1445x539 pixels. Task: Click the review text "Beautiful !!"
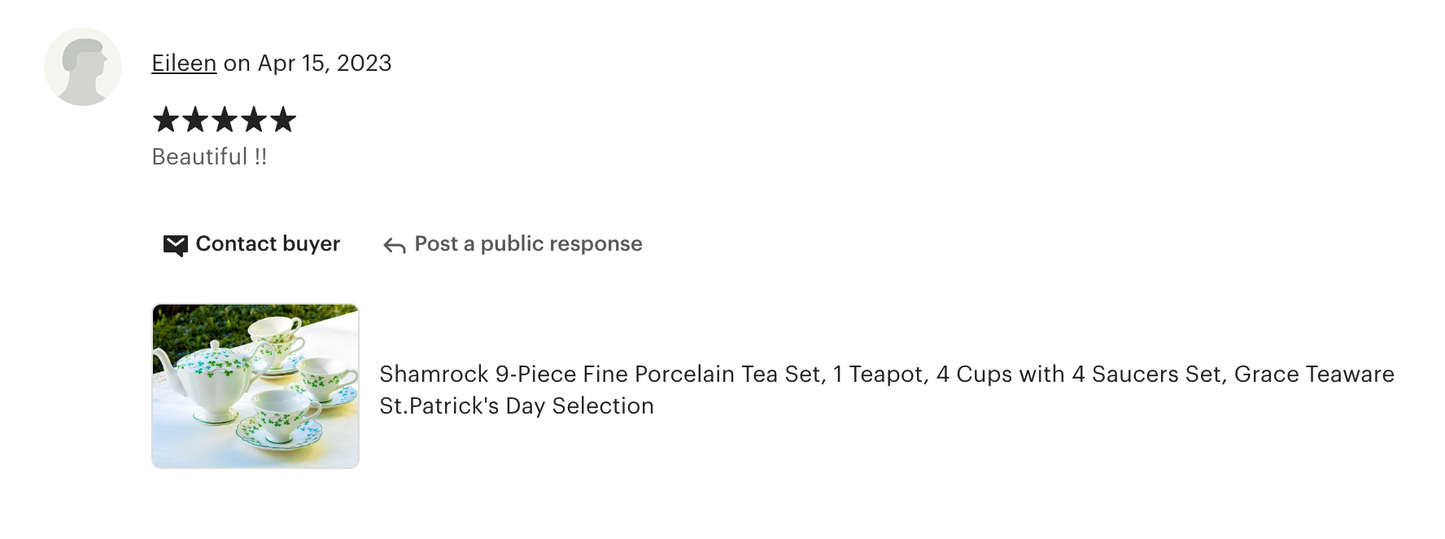tap(209, 157)
